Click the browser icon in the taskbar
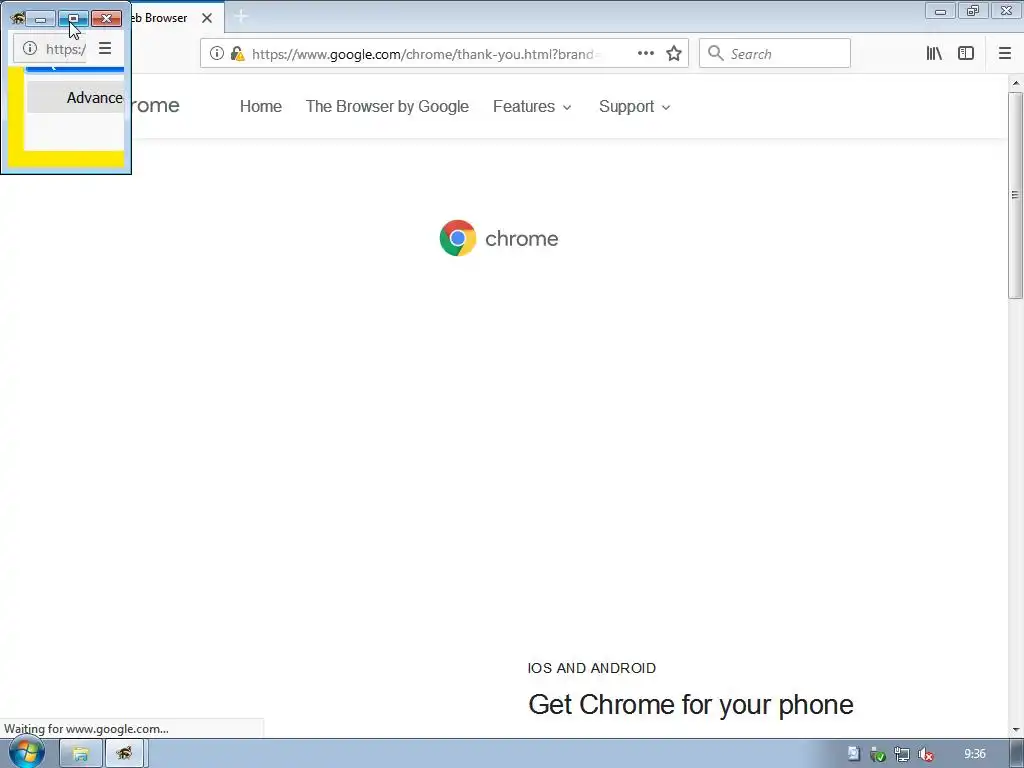Viewport: 1024px width, 768px height. pyautogui.click(x=124, y=754)
